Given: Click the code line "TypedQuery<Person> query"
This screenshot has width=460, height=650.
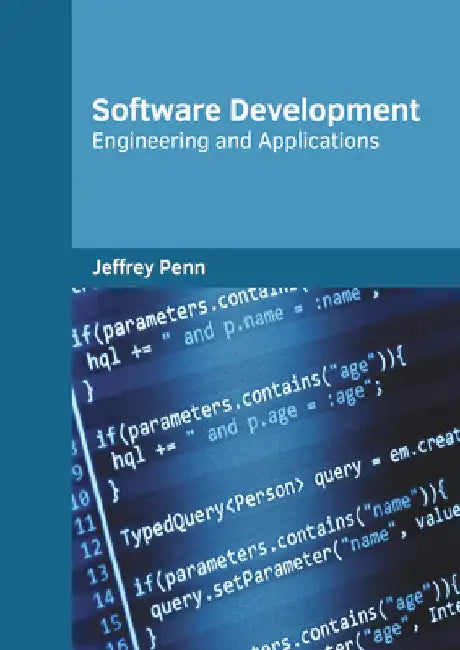Looking at the screenshot, I should (240, 502).
